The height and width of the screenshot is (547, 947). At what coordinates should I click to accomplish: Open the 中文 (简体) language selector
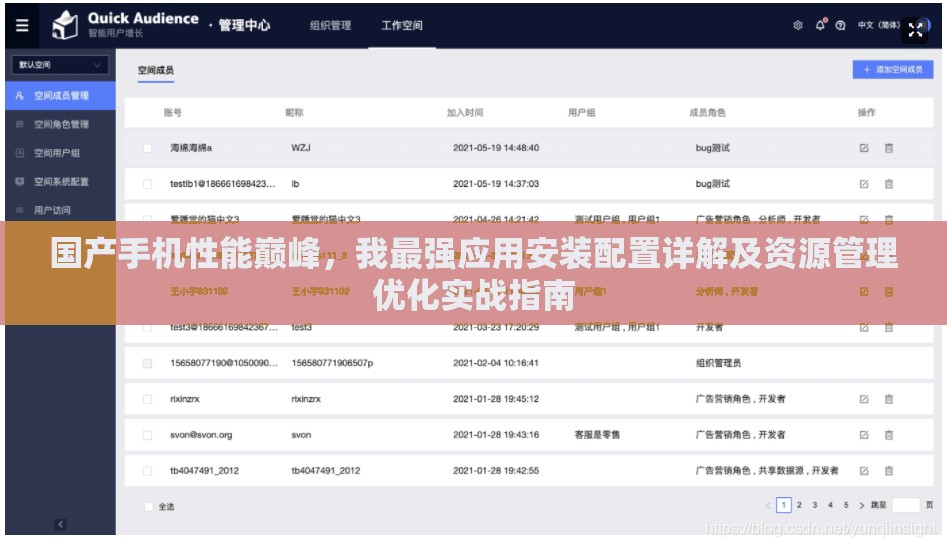tap(879, 25)
